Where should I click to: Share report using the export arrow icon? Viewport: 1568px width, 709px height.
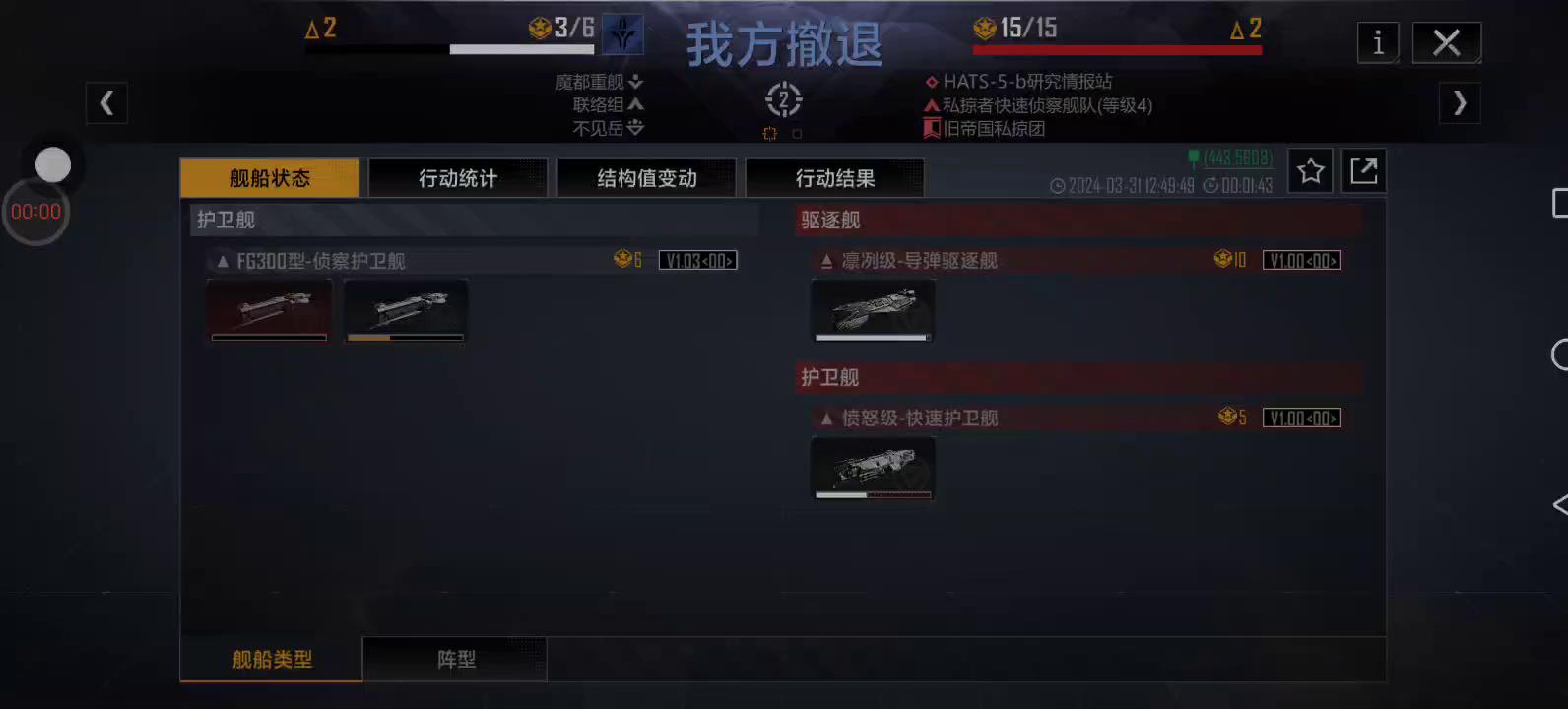click(1364, 170)
